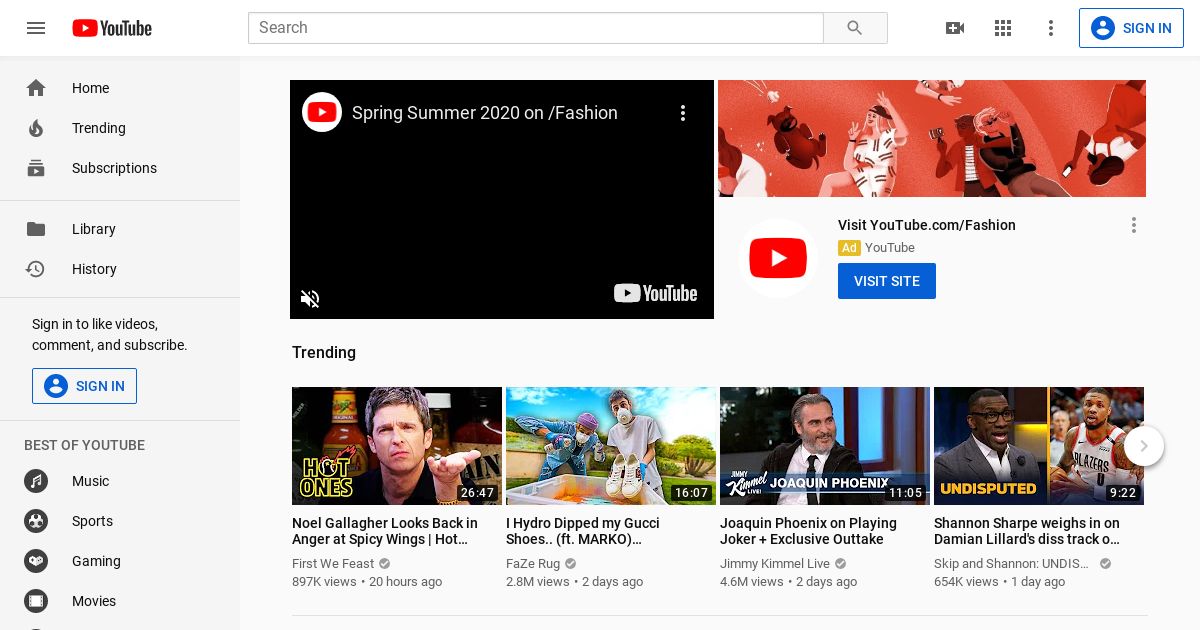The width and height of the screenshot is (1200, 630).
Task: Click round YouTube logo beside ad
Action: click(778, 258)
